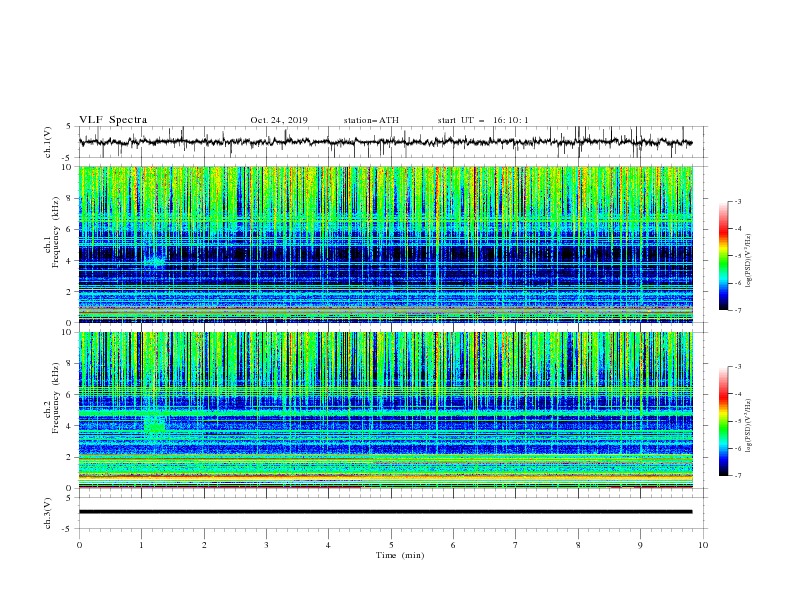Click the time axis tick label '8'

(x=578, y=545)
